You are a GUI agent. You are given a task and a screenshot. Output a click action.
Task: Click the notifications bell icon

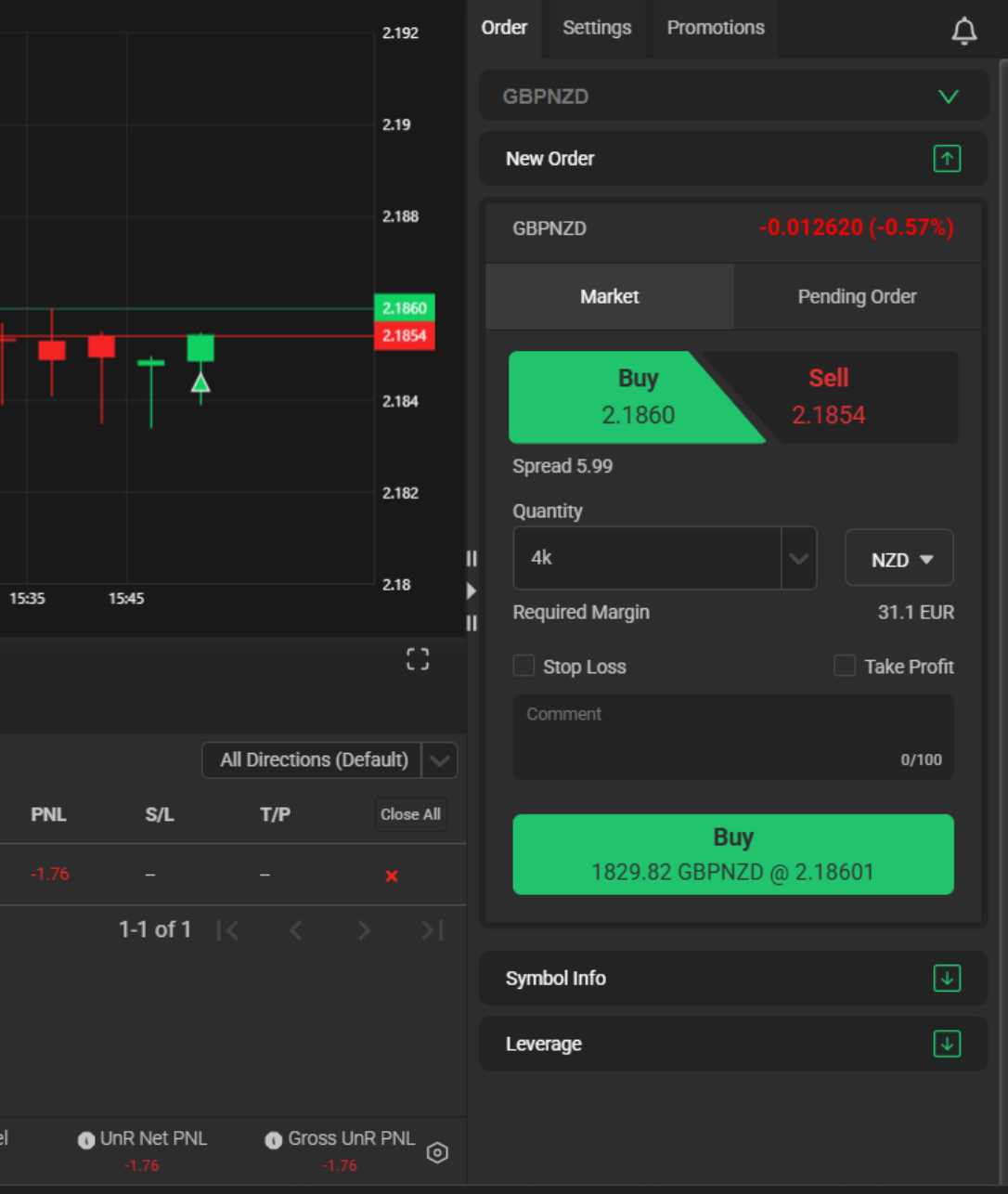tap(964, 31)
